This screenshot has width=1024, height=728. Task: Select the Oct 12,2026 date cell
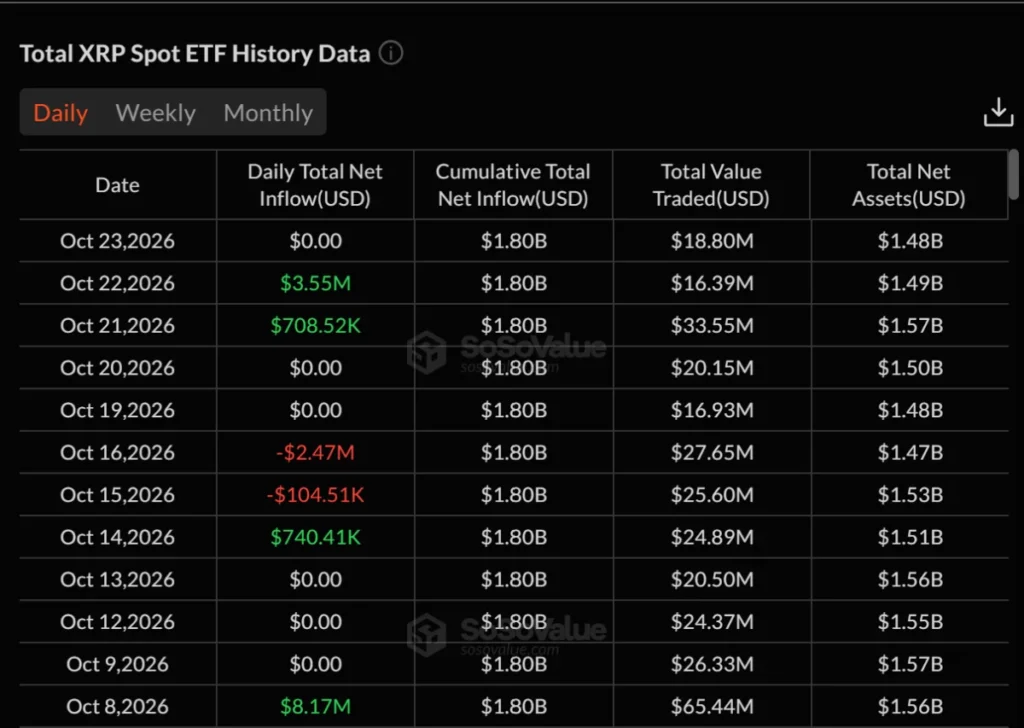[118, 622]
